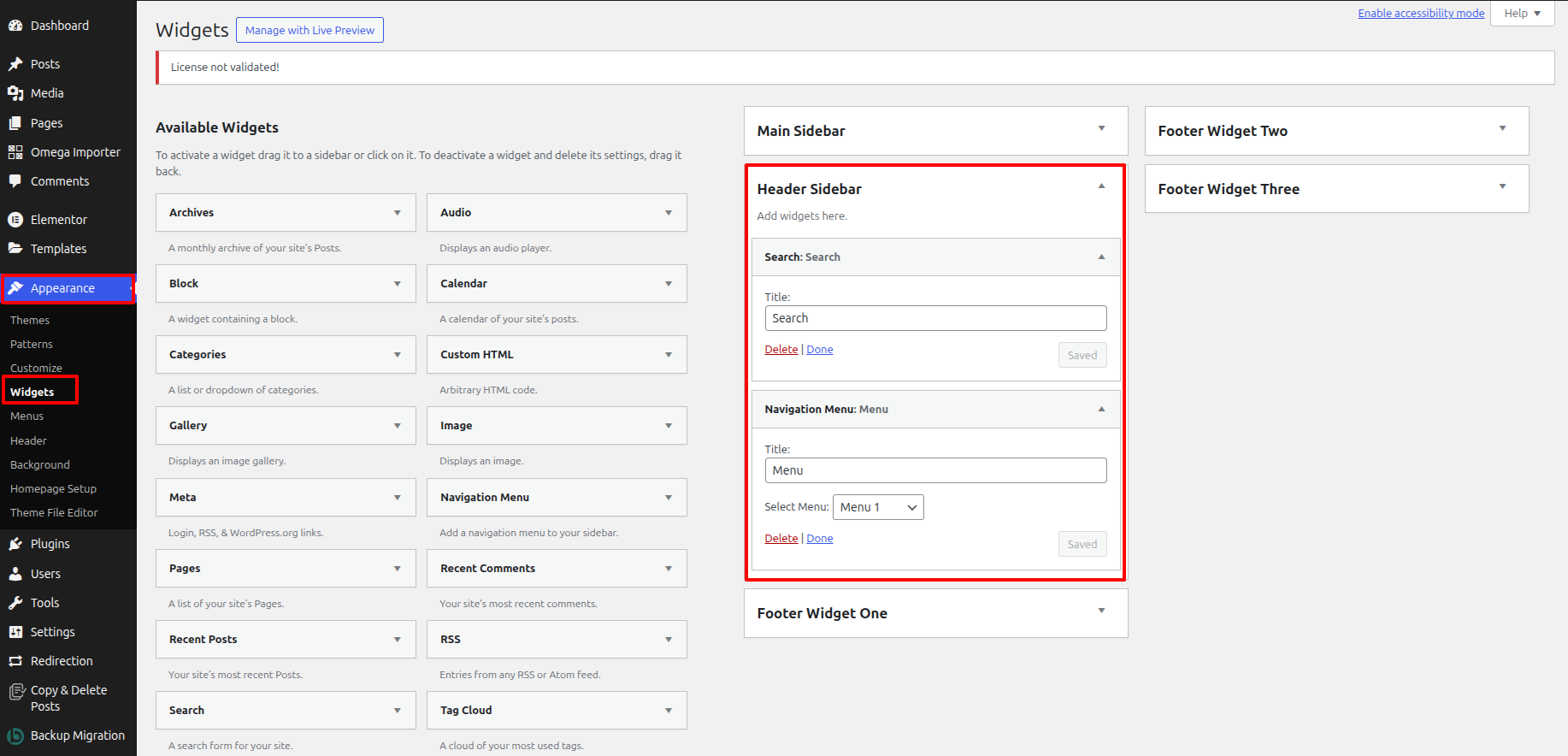Expand the Archives available widget
The height and width of the screenshot is (756, 1568).
pyautogui.click(x=397, y=213)
